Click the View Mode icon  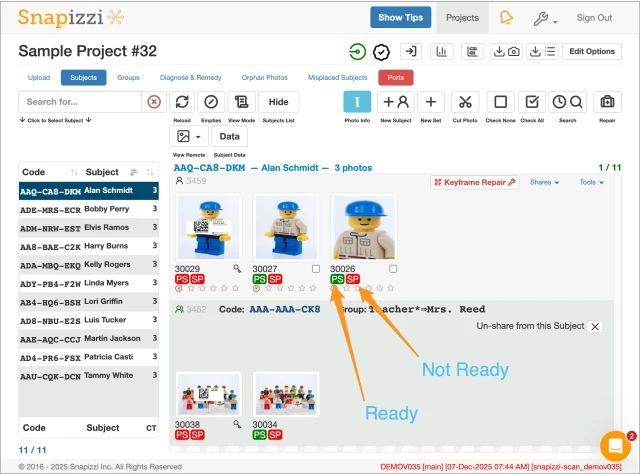pos(241,102)
